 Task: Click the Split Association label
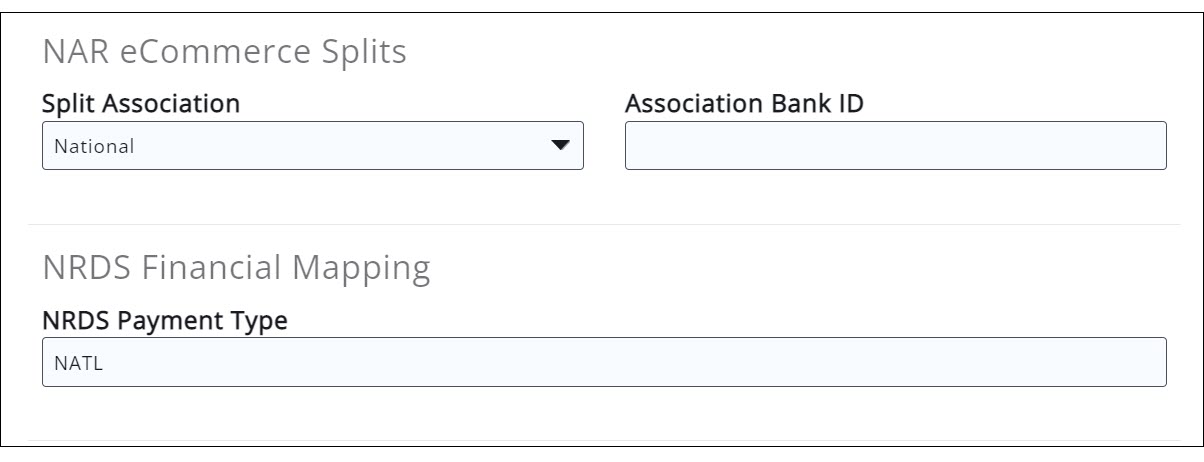click(x=140, y=102)
